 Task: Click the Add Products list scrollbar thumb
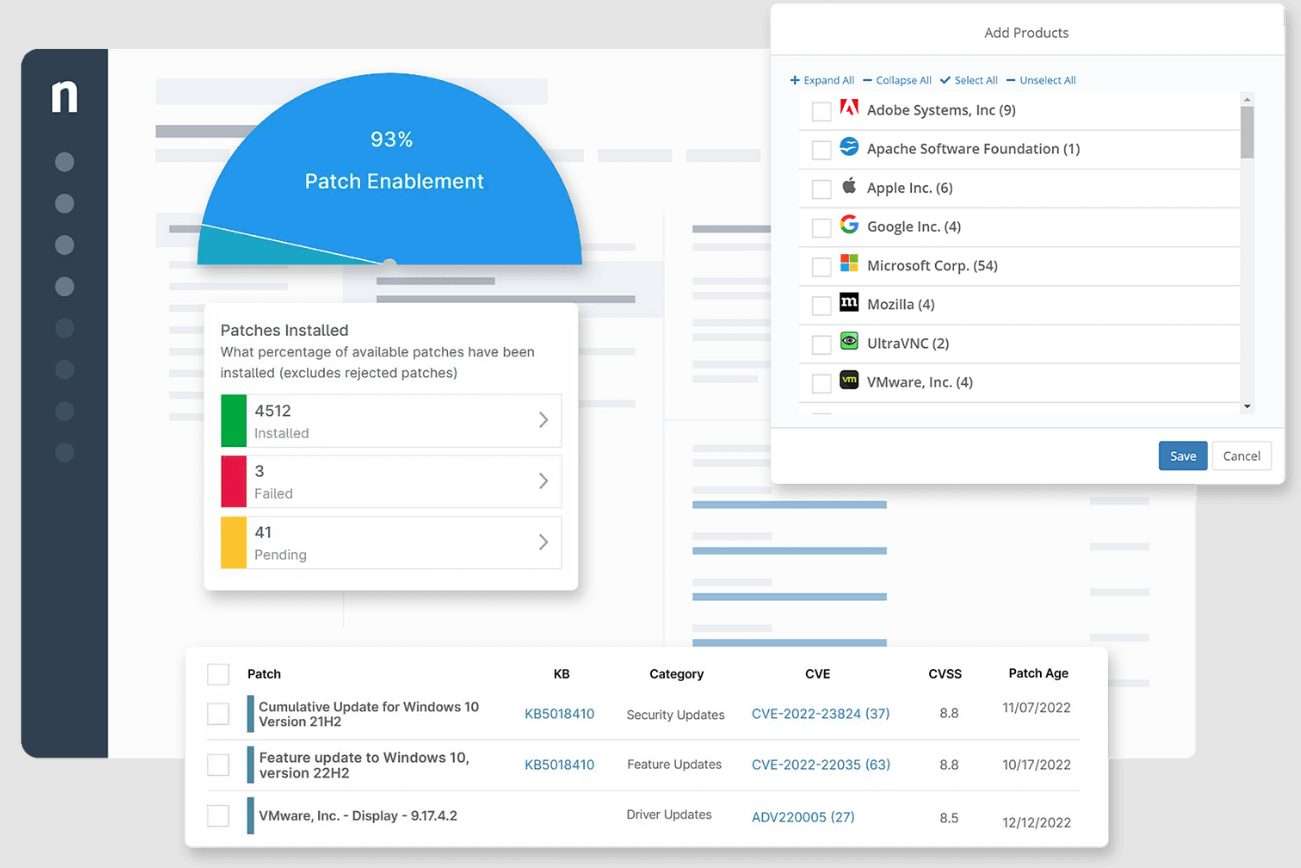coord(1246,132)
